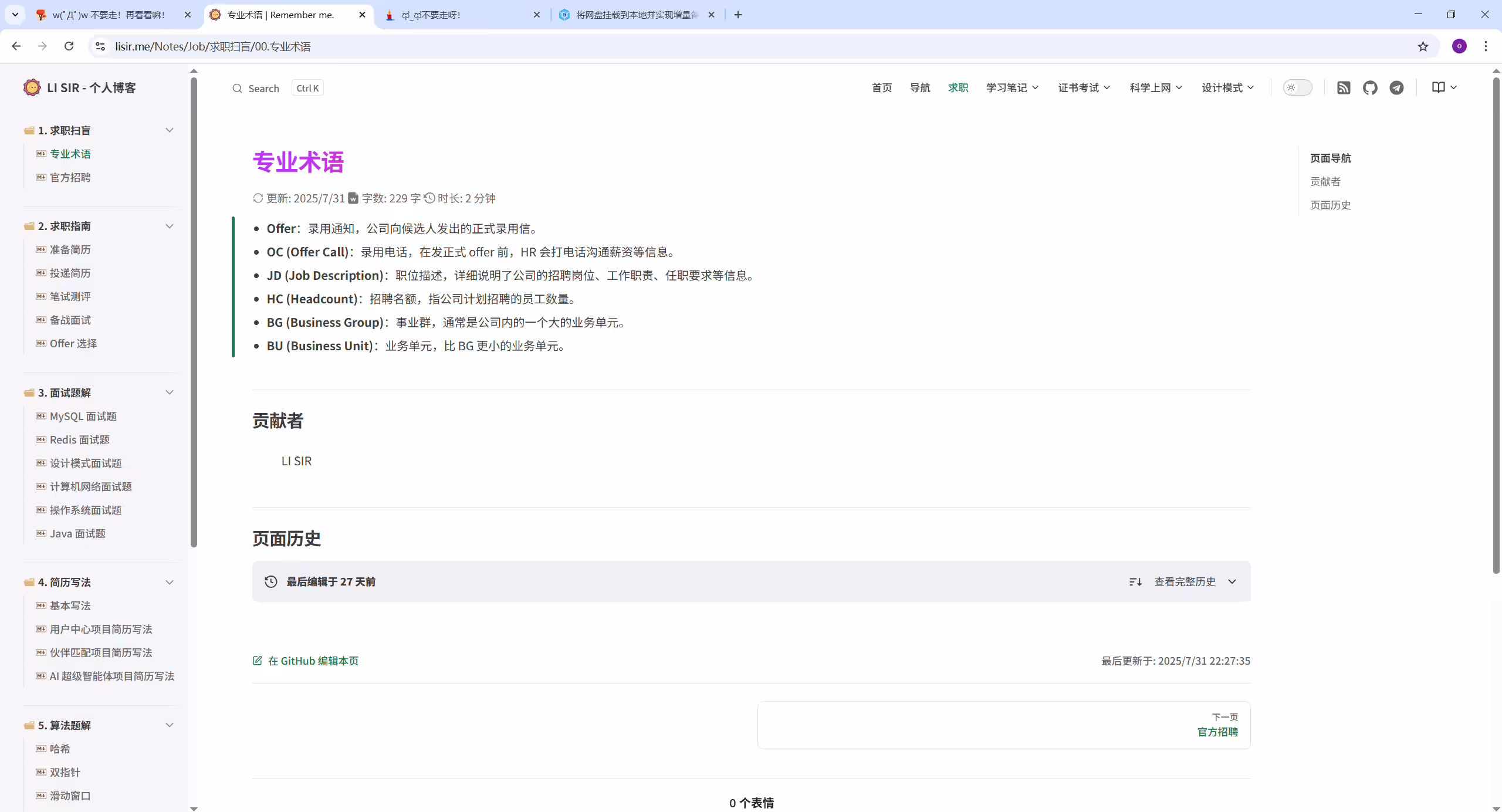
Task: Open 用户中心项目简历写法 in sidebar
Action: point(101,630)
